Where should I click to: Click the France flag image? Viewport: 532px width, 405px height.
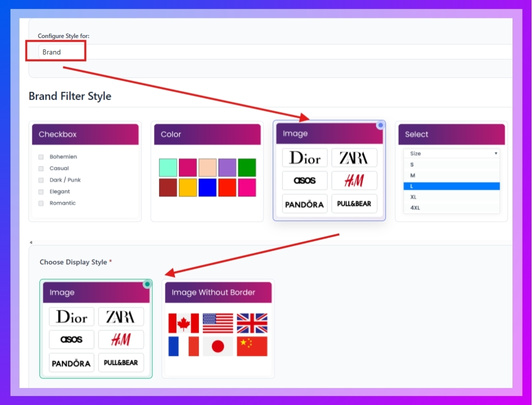[184, 346]
